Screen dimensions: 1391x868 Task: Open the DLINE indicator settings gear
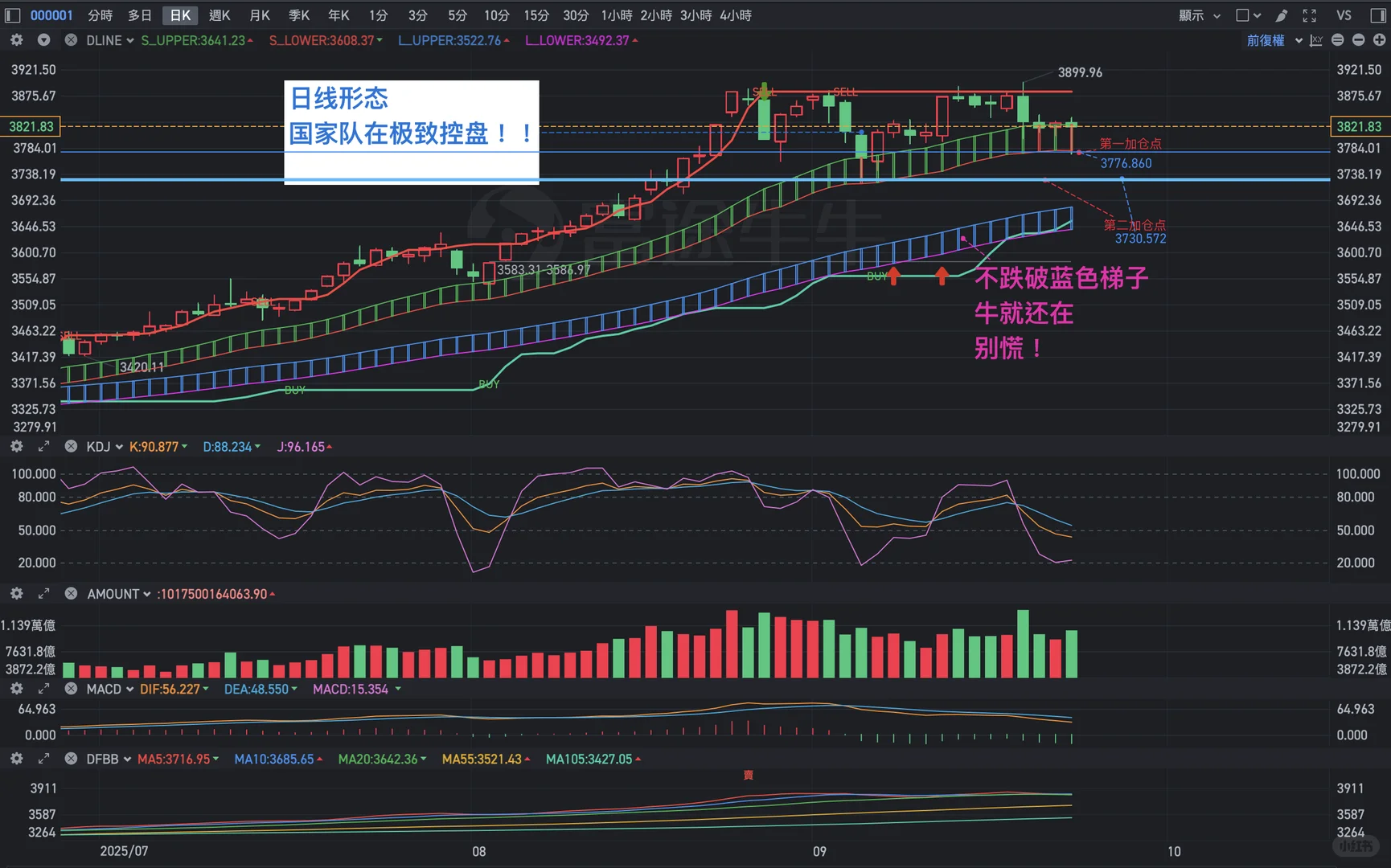click(x=16, y=40)
